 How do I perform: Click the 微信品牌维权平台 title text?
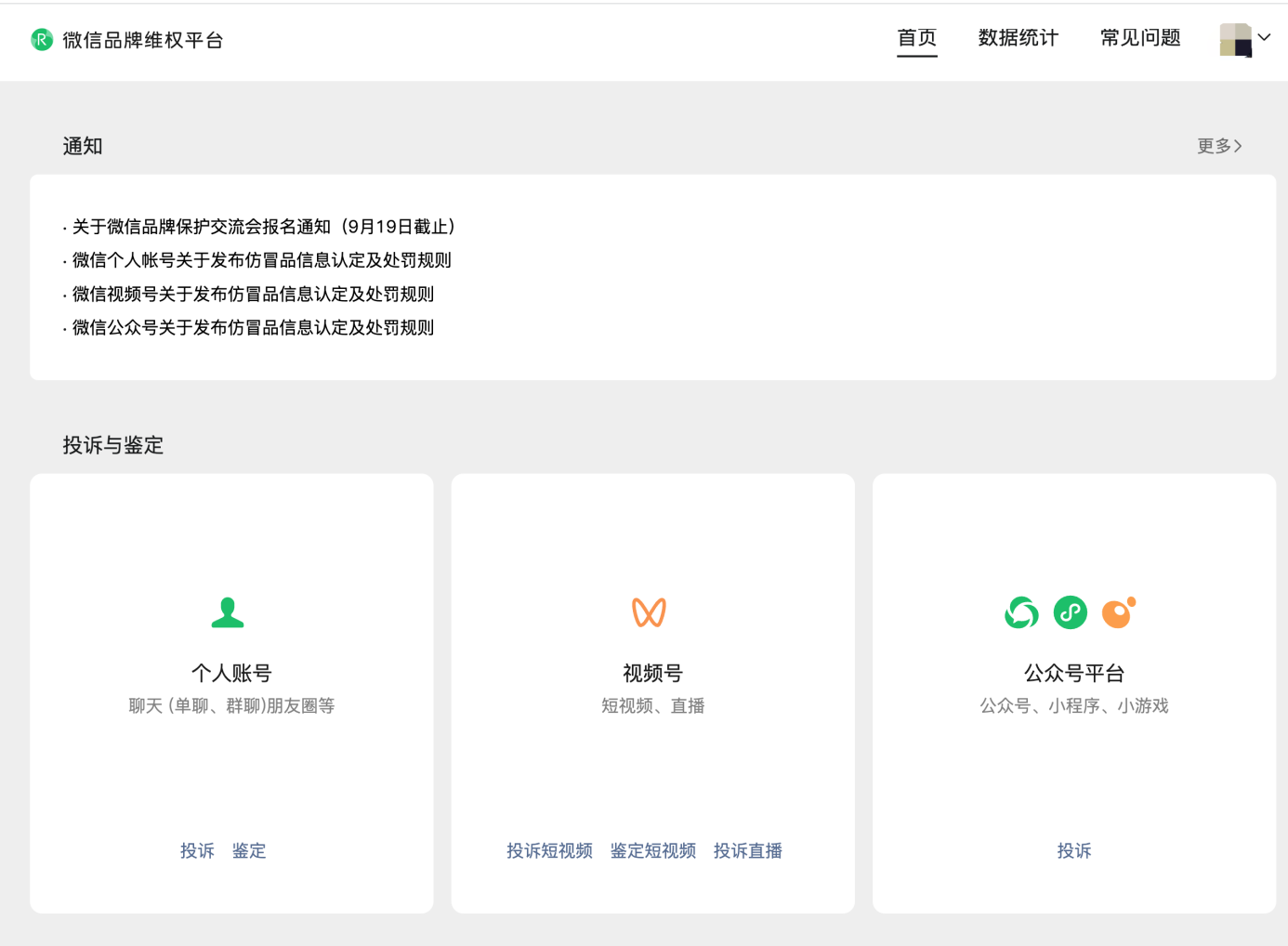(x=143, y=40)
